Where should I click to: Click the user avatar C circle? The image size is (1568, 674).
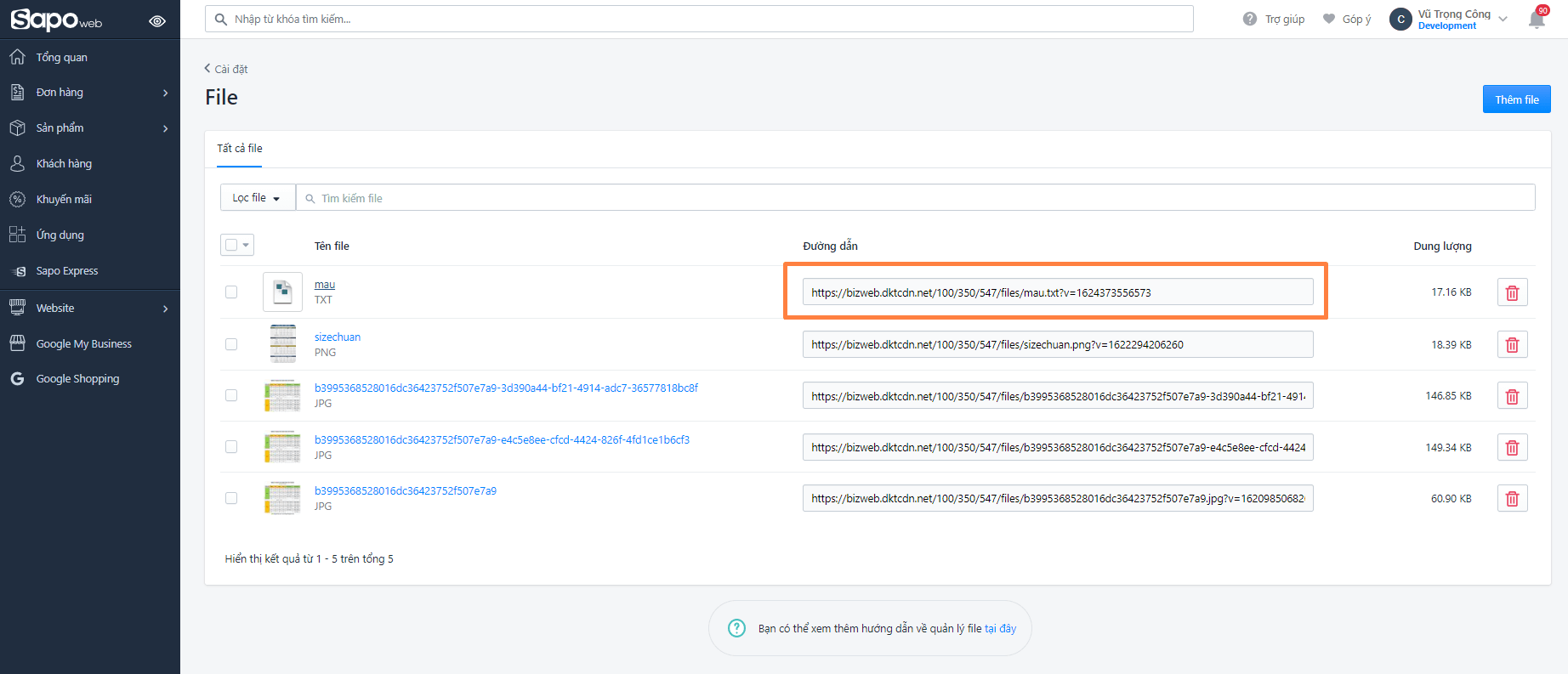(x=1400, y=19)
